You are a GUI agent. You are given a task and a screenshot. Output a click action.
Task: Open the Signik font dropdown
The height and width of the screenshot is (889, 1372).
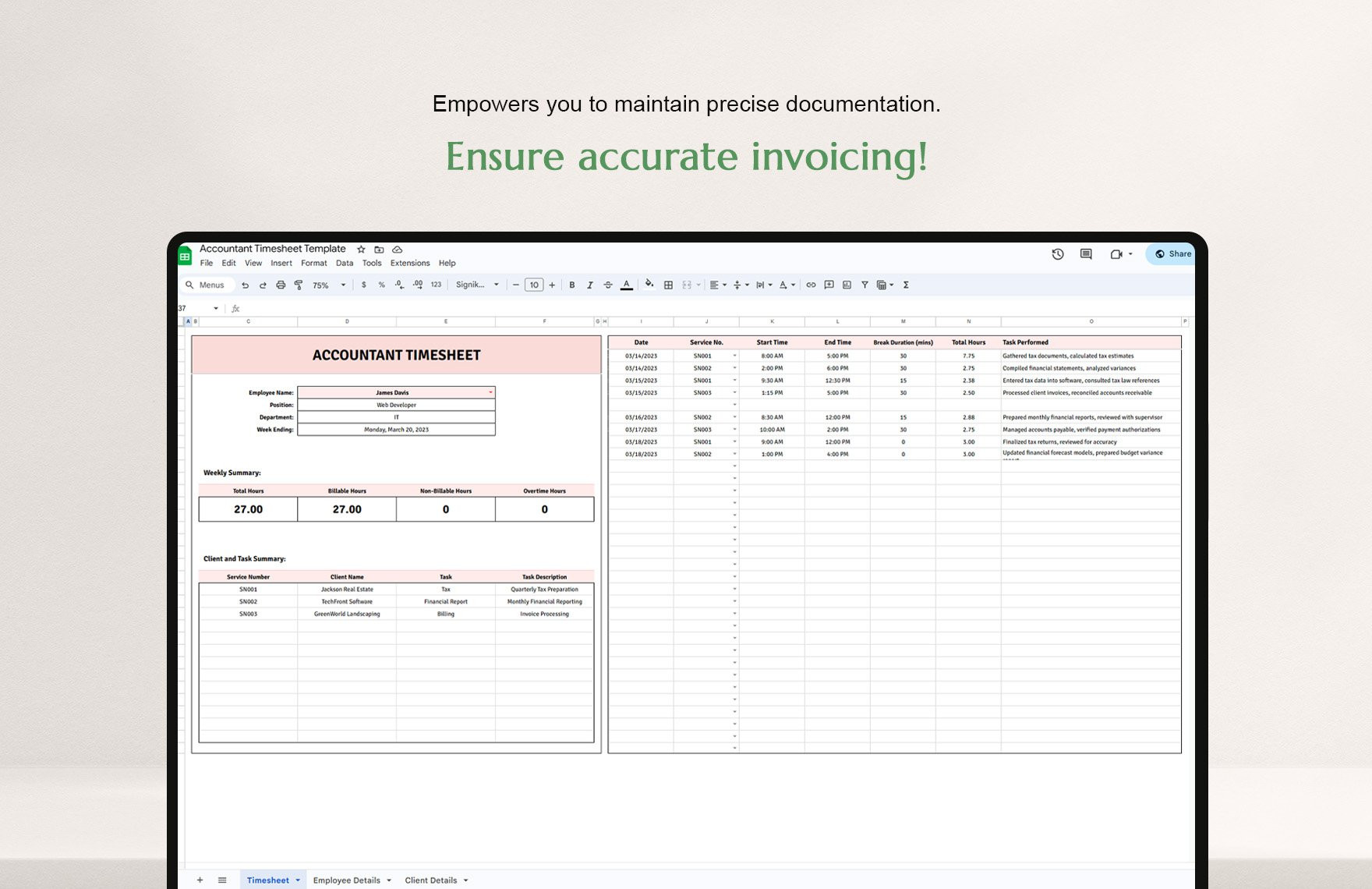pos(477,285)
